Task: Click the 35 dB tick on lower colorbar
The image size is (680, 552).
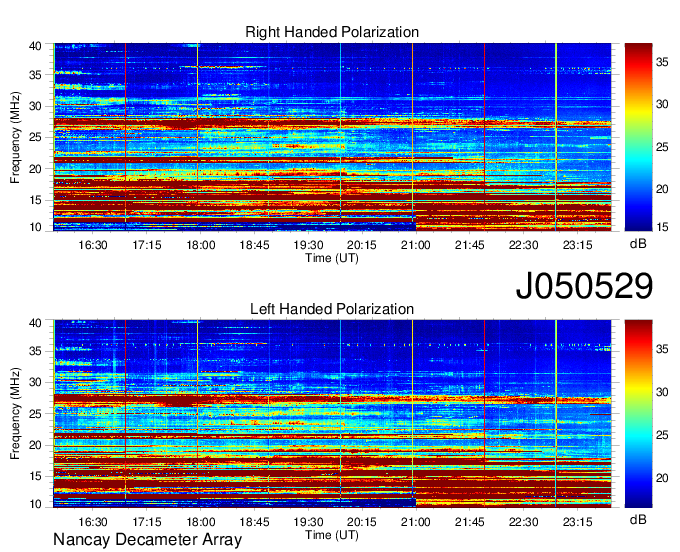Action: pyautogui.click(x=662, y=349)
